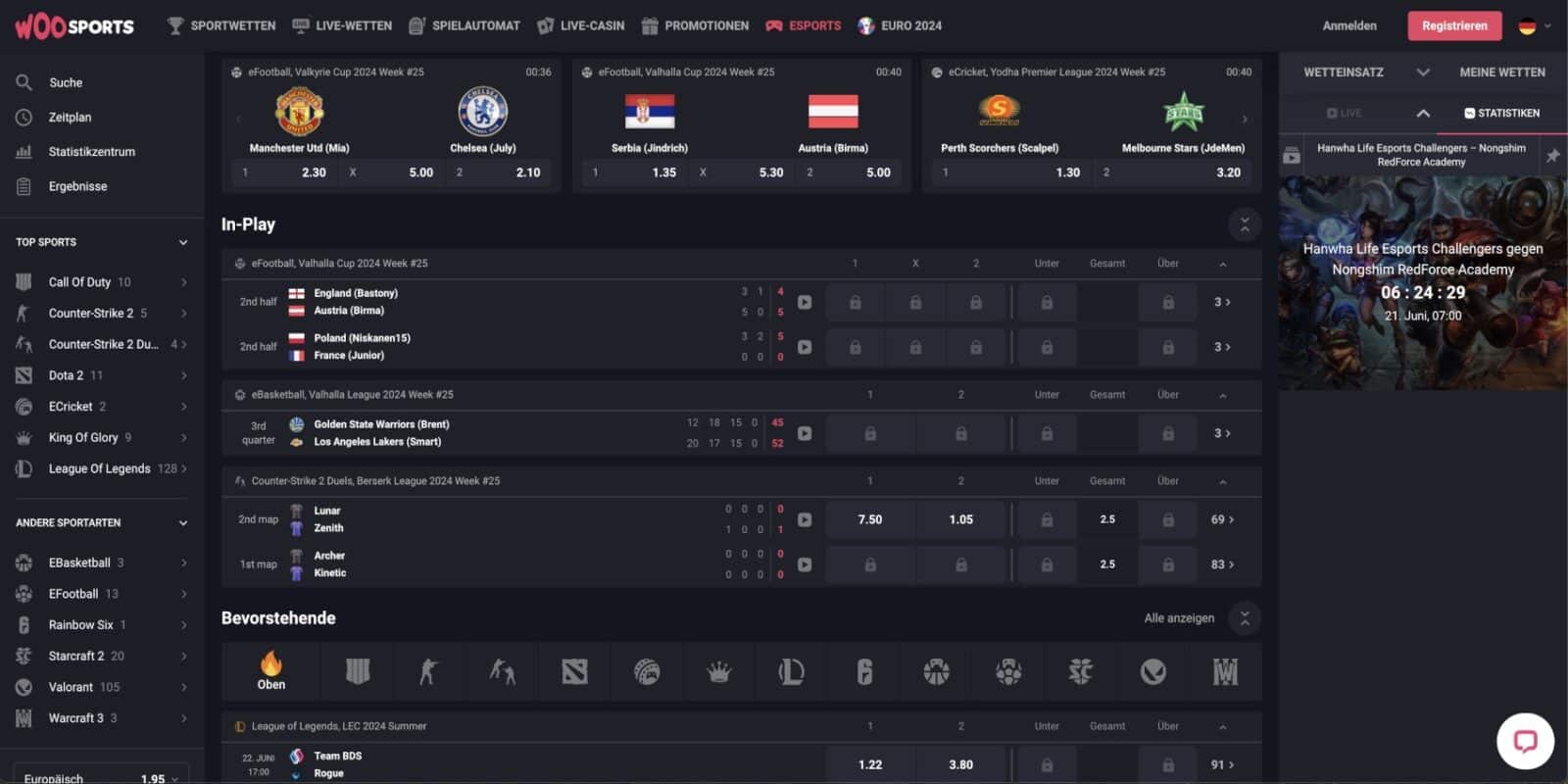Click the video stream icon in bet panel
The width and height of the screenshot is (1568, 784).
(1292, 156)
